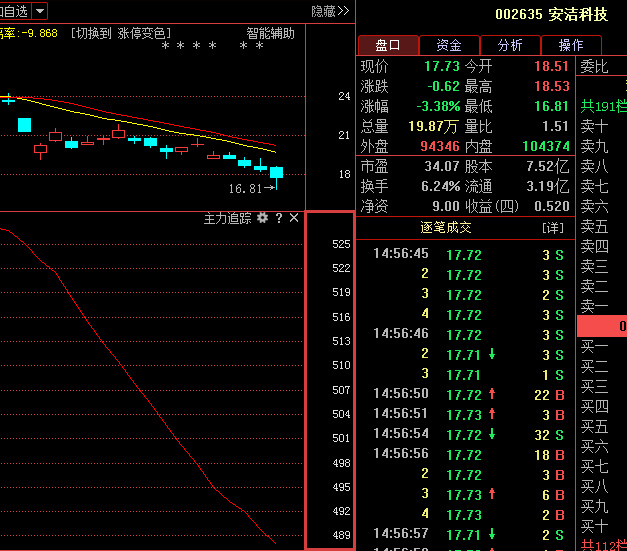Screen dimensions: 627x551
Task: Open the 分析 tab
Action: 510,45
